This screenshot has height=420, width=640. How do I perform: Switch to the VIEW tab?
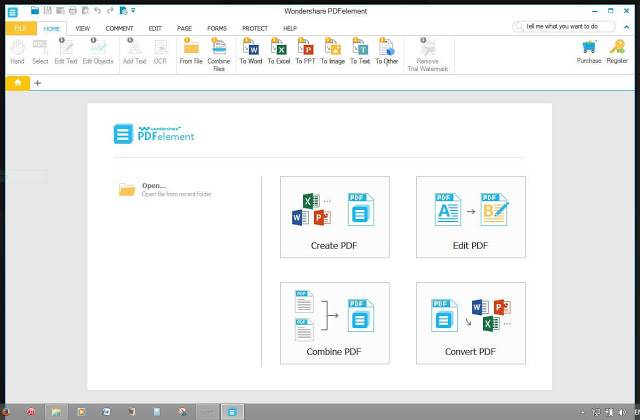pyautogui.click(x=82, y=29)
